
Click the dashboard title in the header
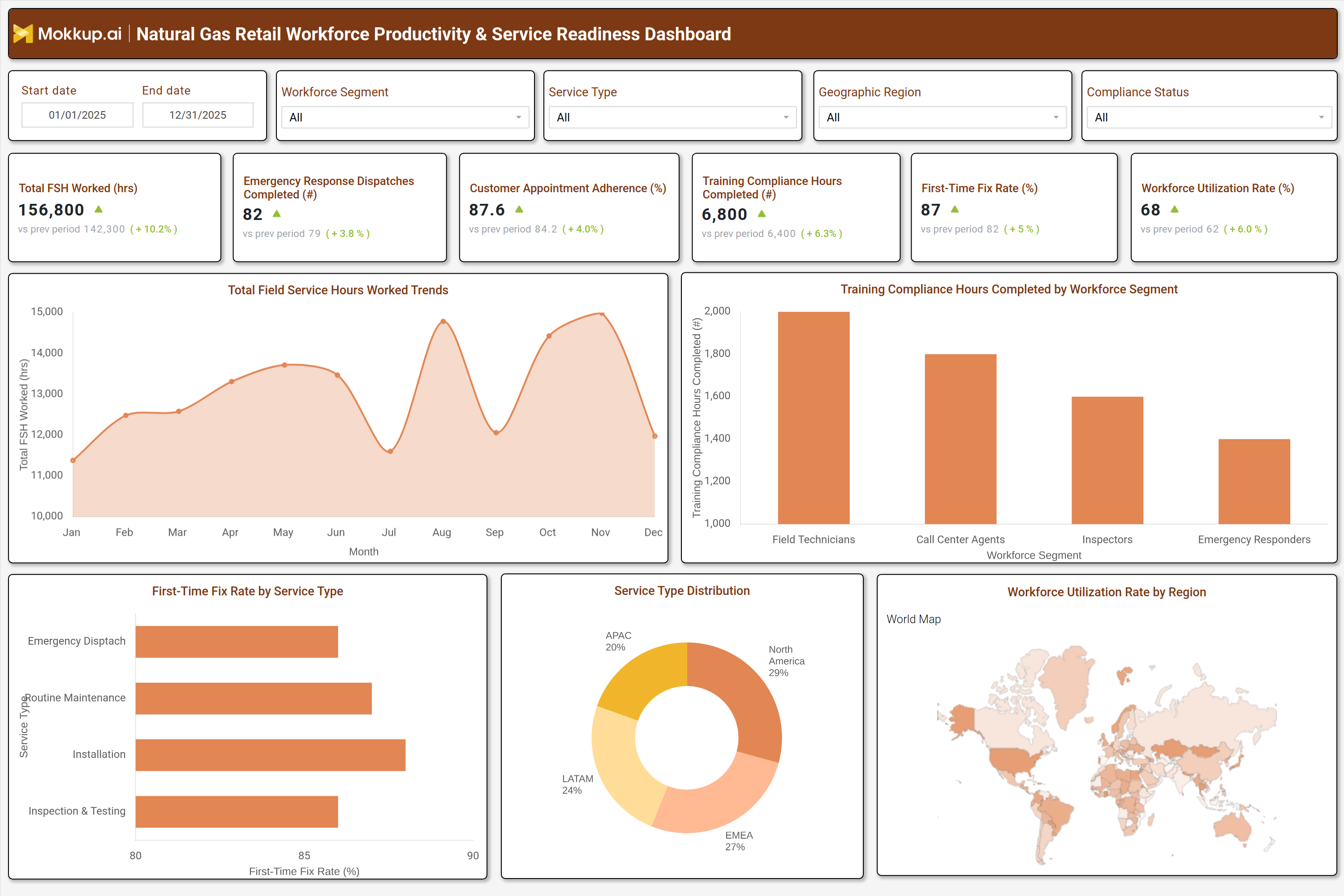tap(434, 34)
